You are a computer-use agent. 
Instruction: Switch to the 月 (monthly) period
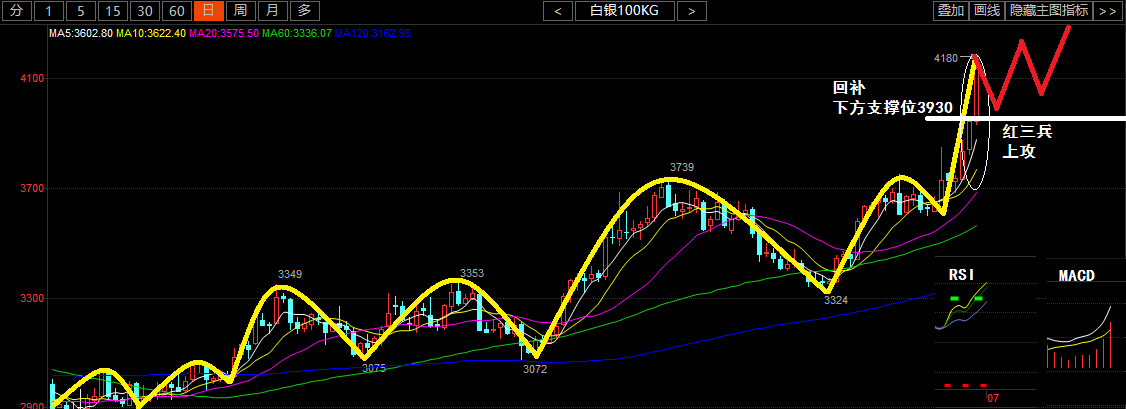pos(271,11)
